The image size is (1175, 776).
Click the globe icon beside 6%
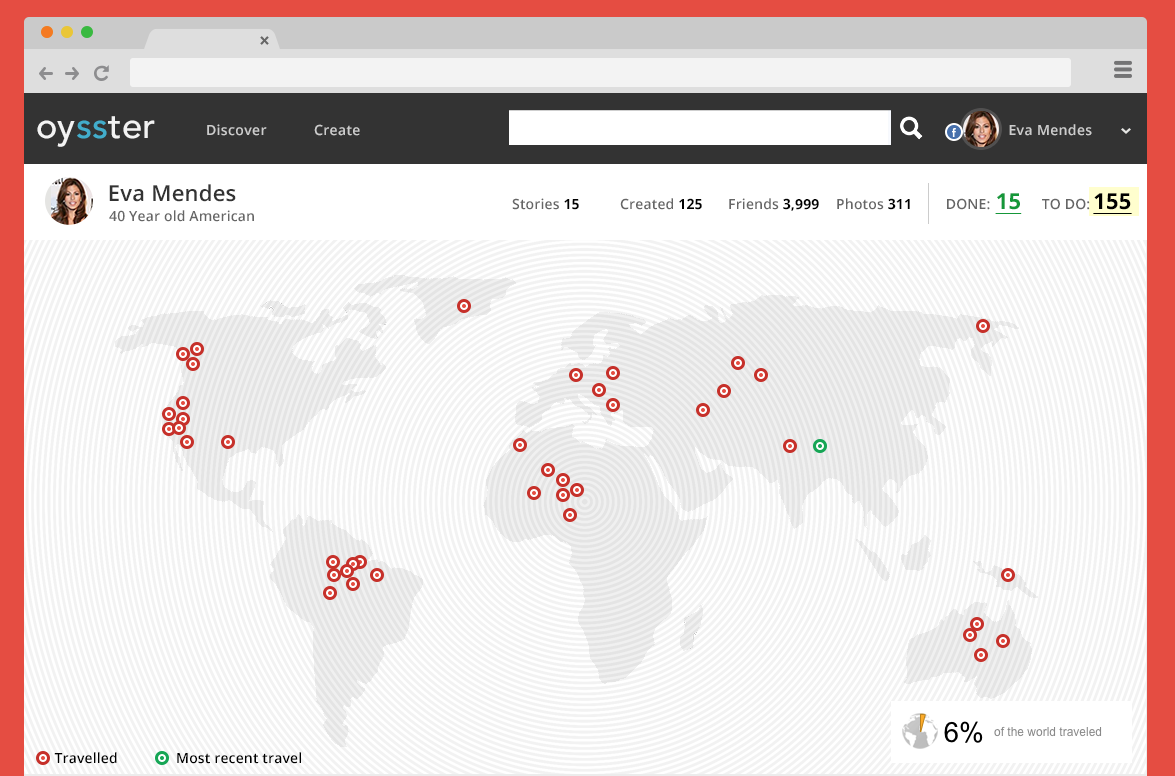pos(919,731)
